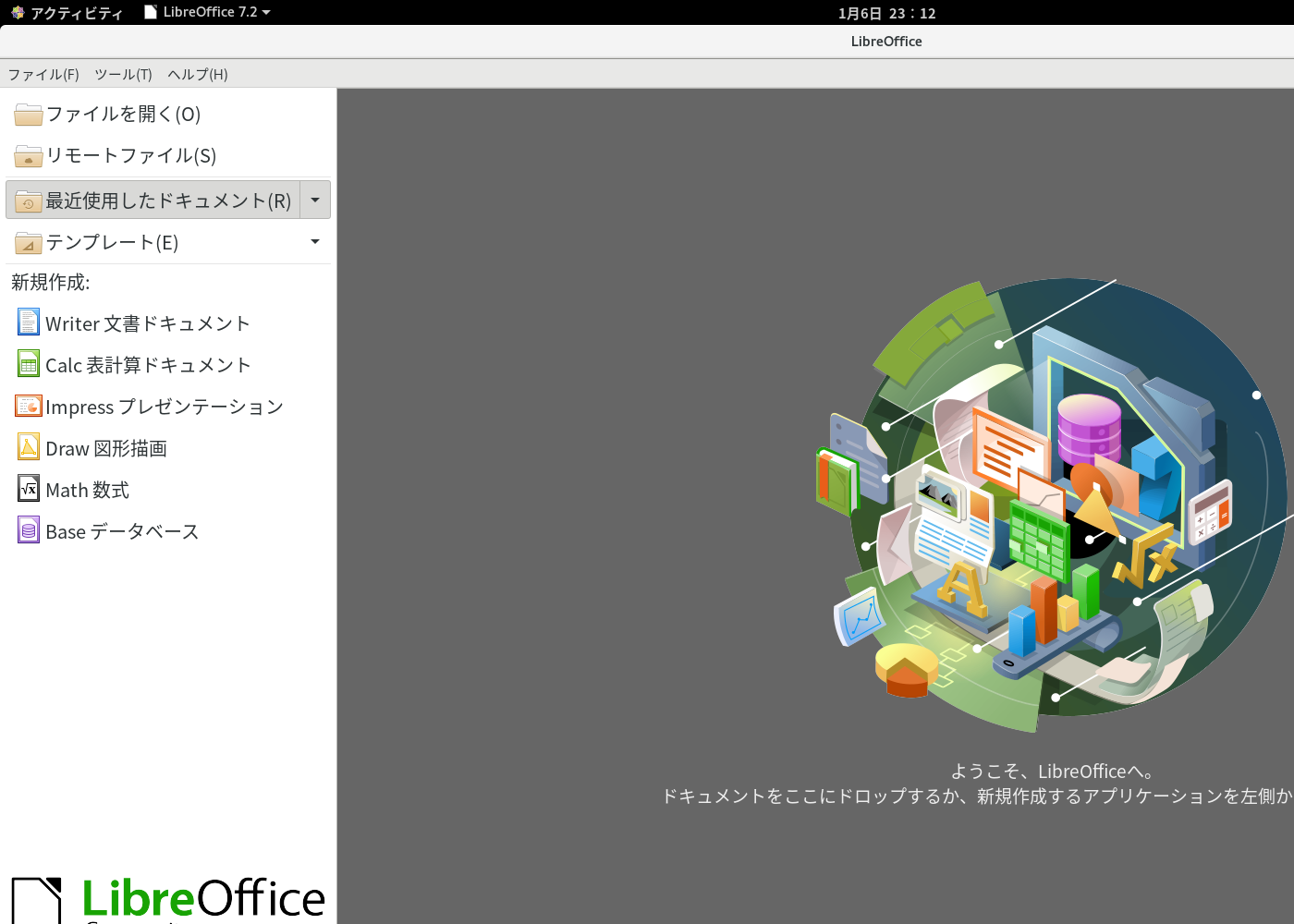The height and width of the screenshot is (924, 1294).
Task: Click the Draw drawing icon
Action: (x=29, y=447)
